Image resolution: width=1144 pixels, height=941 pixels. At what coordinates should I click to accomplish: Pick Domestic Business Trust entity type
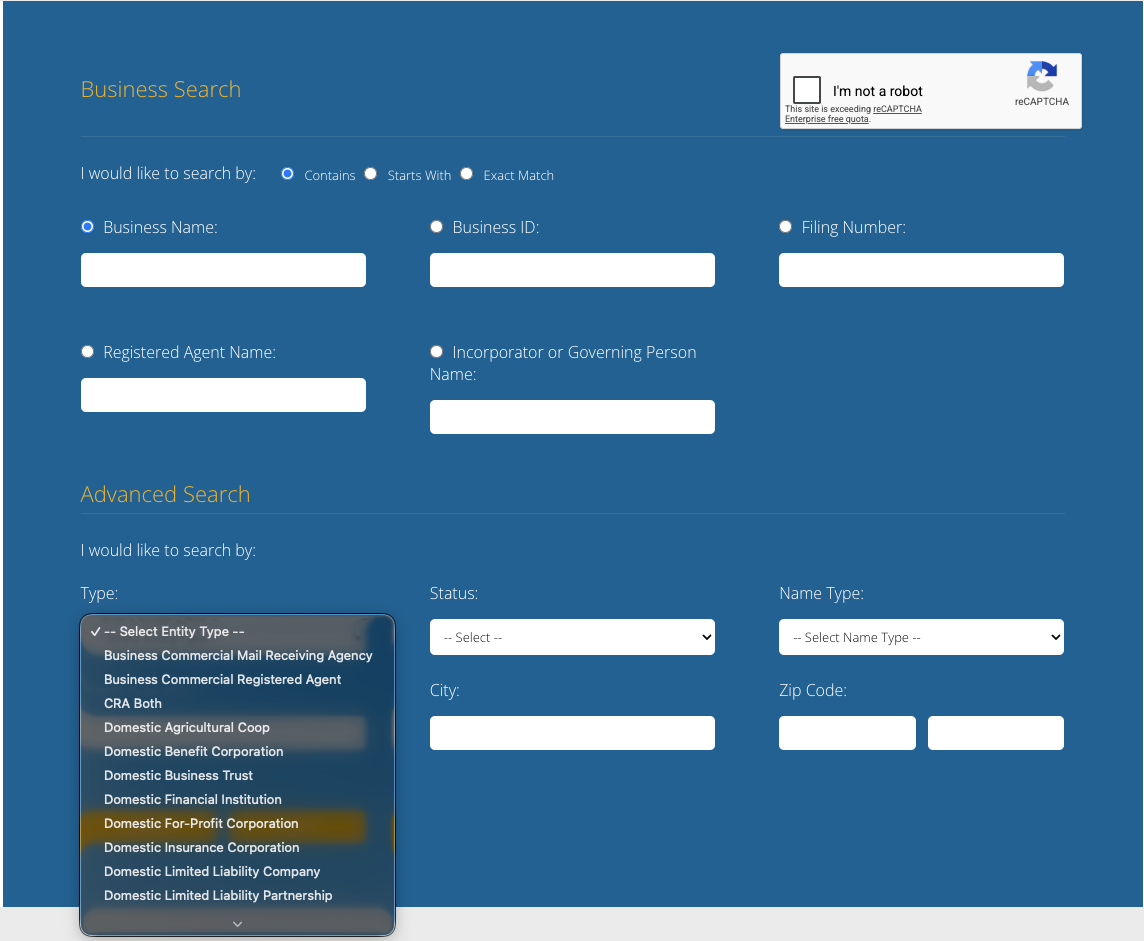coord(237,776)
